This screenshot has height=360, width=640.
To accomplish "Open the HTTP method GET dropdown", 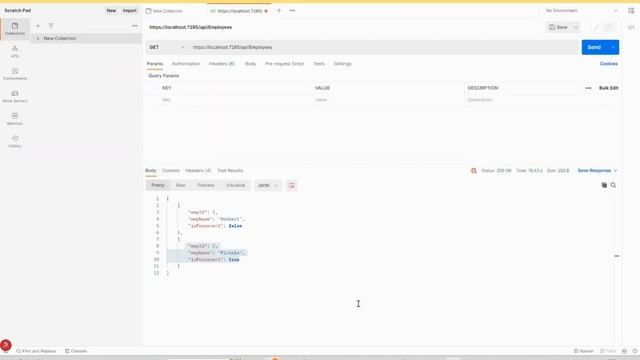I will [x=167, y=47].
